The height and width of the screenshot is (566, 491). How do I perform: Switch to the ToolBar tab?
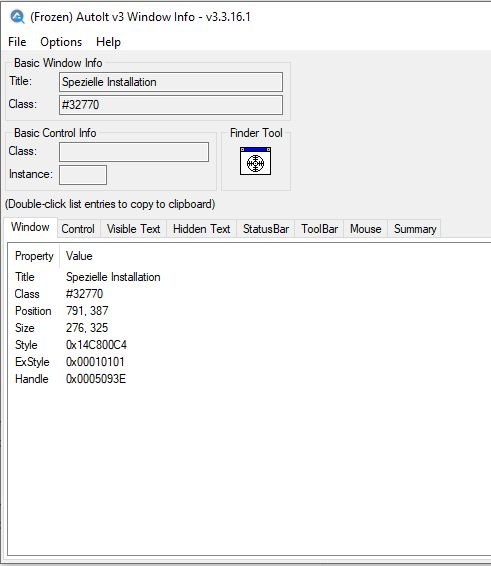320,229
